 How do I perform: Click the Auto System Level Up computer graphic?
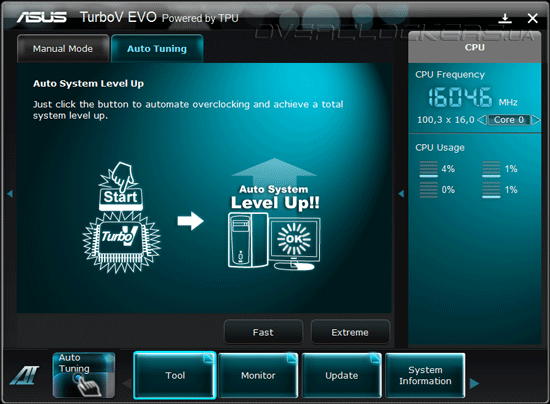click(274, 214)
